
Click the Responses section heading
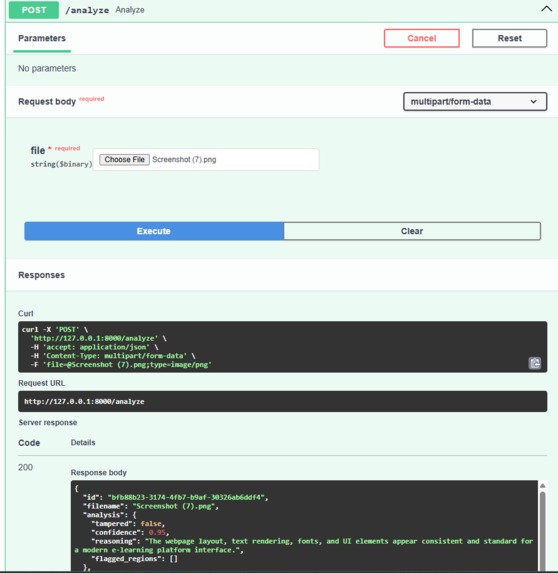[41, 275]
